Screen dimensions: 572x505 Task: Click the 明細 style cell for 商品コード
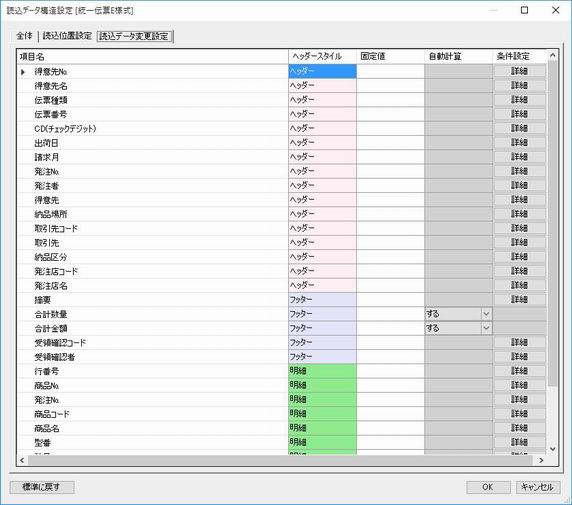pyautogui.click(x=322, y=413)
